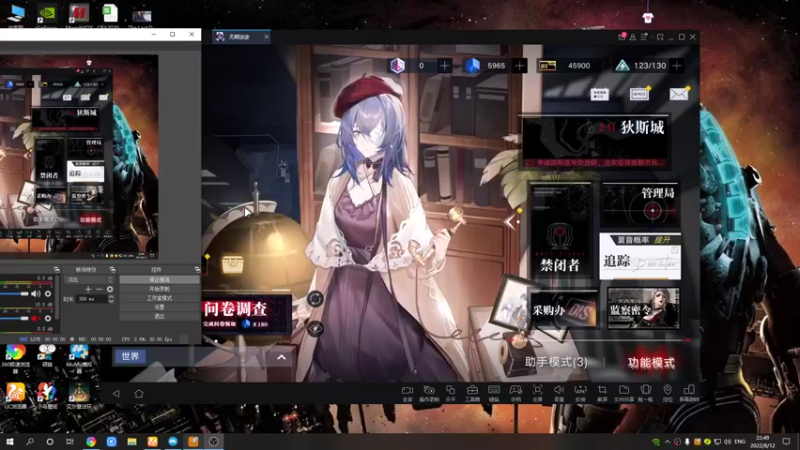Enter the 狄斯城 chapter banner
Viewport: 800px width, 450px height.
(x=595, y=142)
